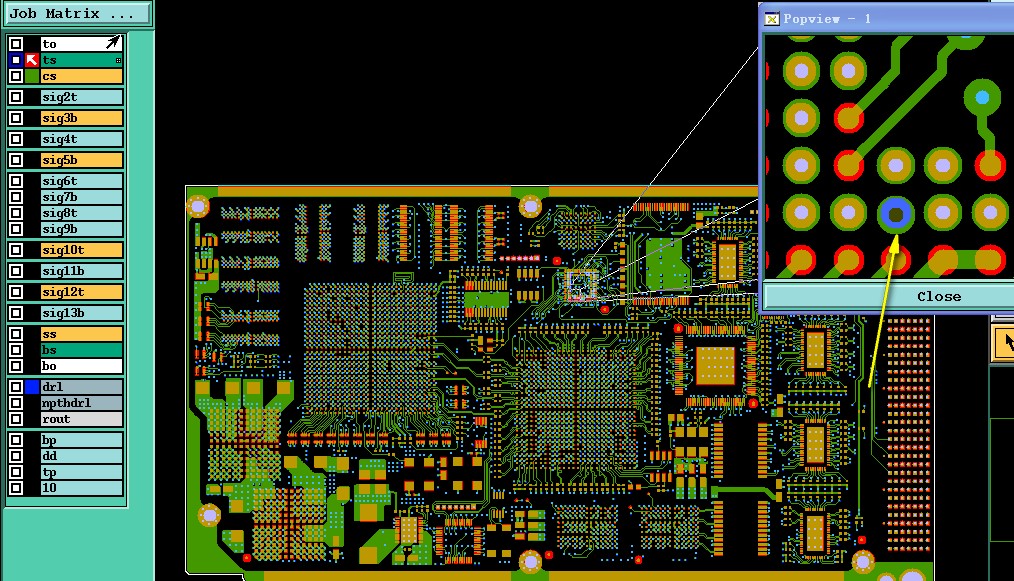This screenshot has height=581, width=1014.
Task: Show the bp layer via its checkbox
Action: pyautogui.click(x=16, y=440)
